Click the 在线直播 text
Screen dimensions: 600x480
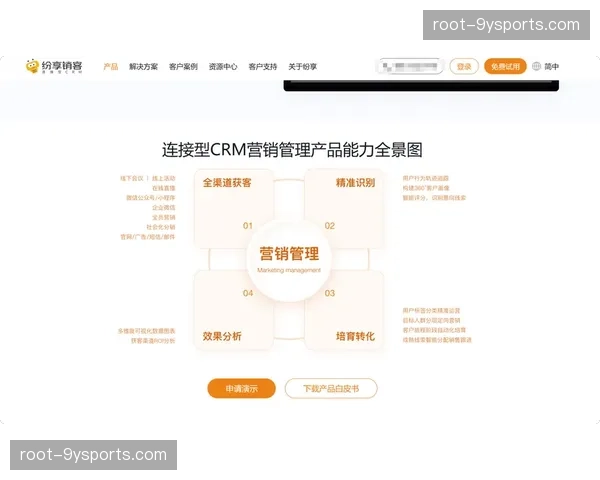click(163, 188)
